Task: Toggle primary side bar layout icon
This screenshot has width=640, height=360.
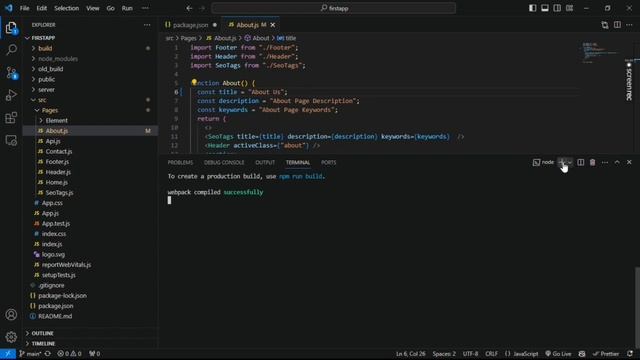Action: [x=533, y=8]
